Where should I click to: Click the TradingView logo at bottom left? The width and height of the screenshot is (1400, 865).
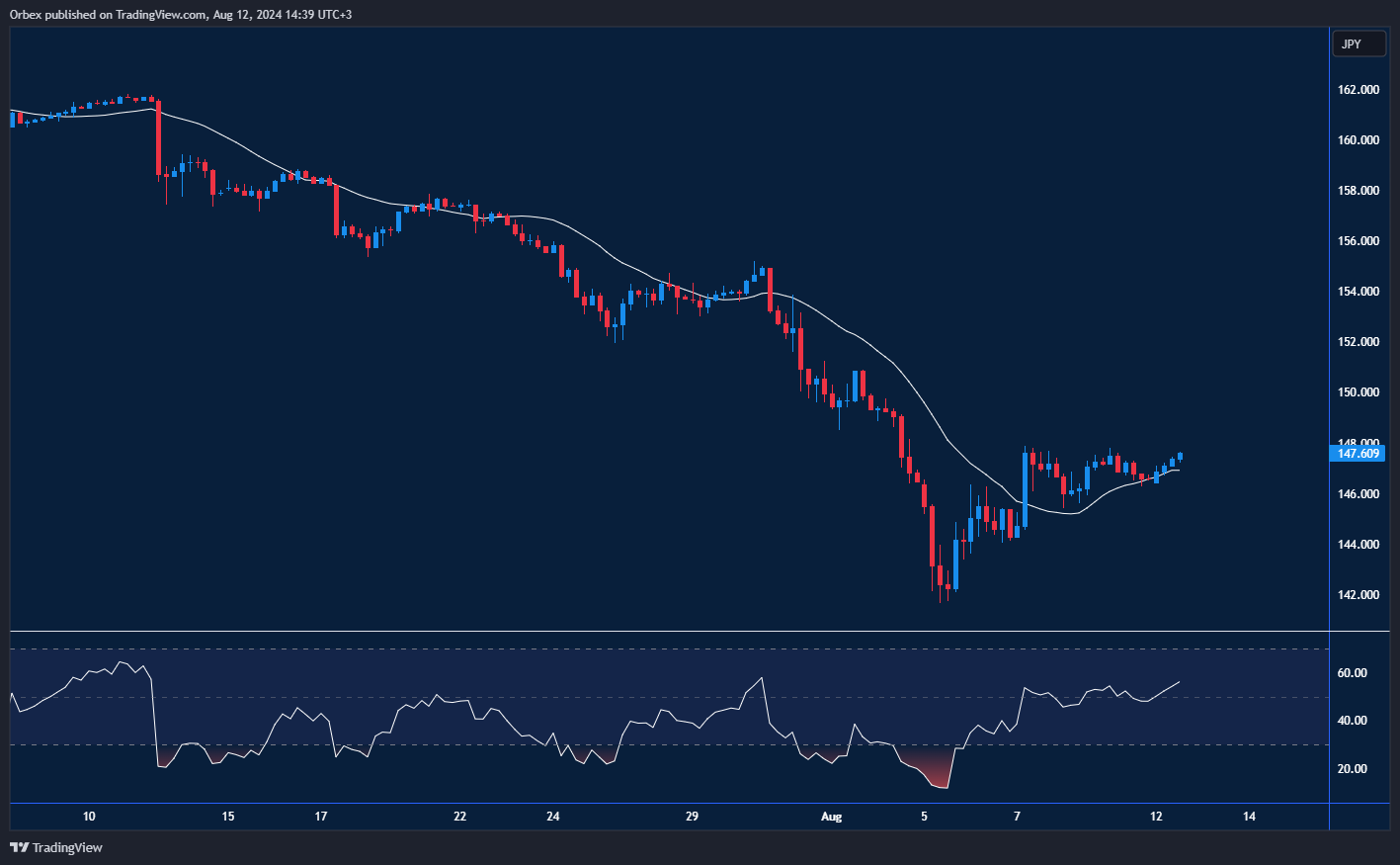pos(56,847)
